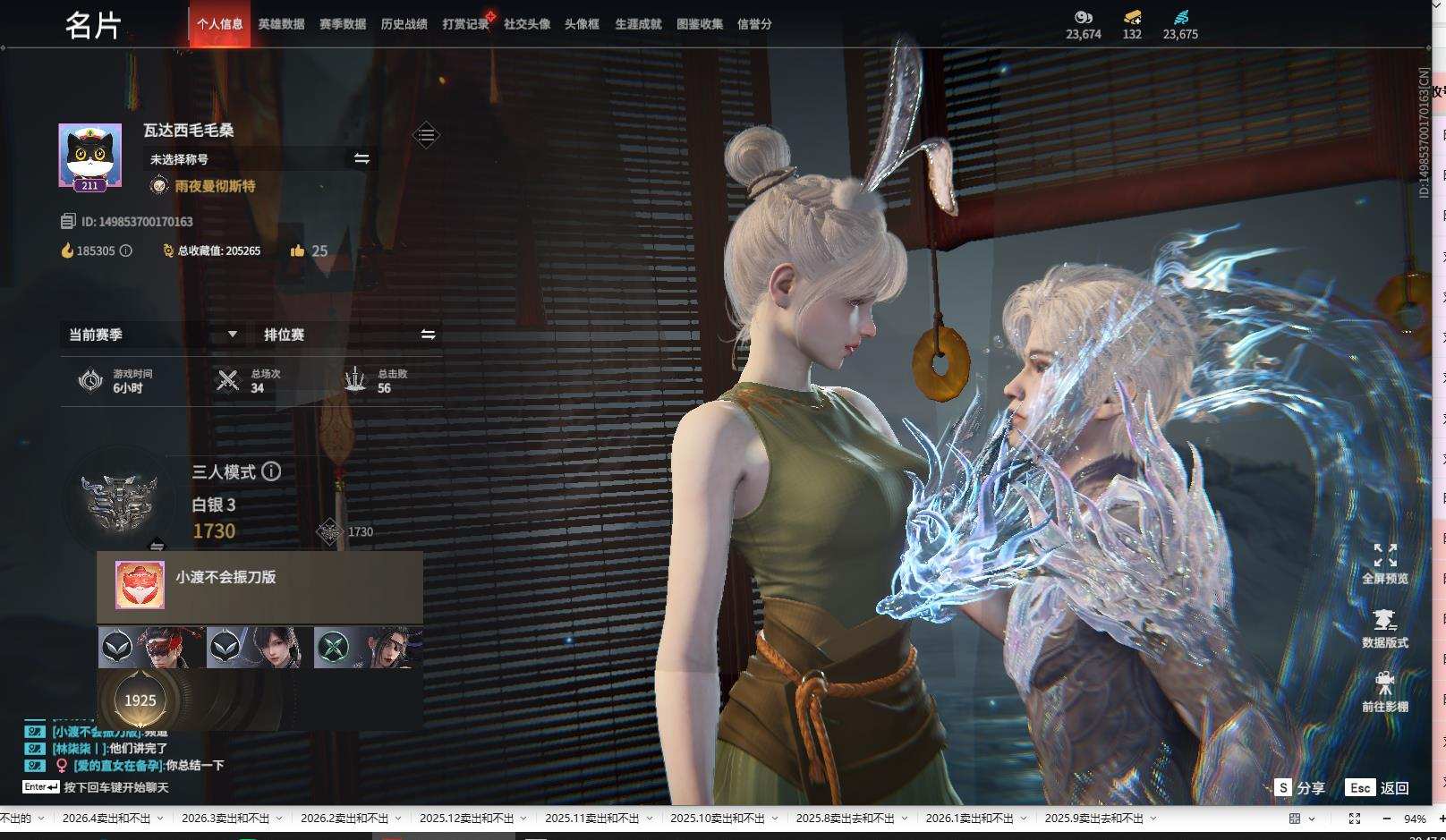
Task: Expand the 2025.9卖出去和不出 sheet tab arrow
Action: [1153, 819]
